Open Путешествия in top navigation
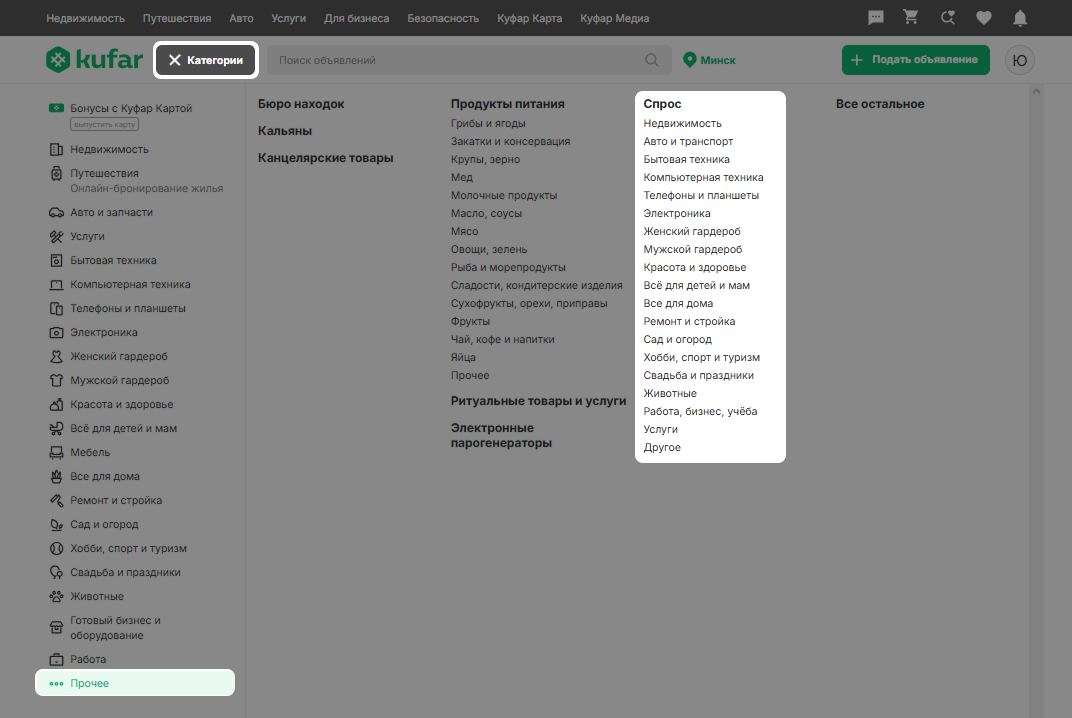 177,18
